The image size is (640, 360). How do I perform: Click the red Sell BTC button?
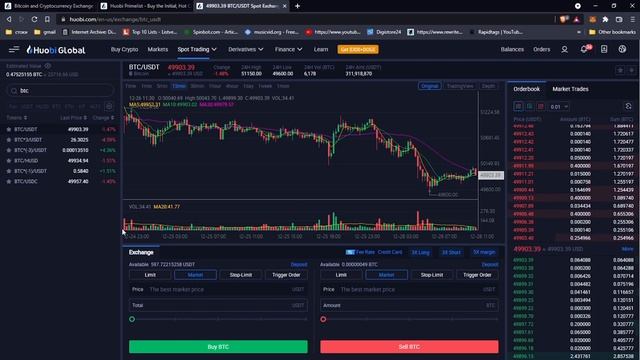(409, 347)
